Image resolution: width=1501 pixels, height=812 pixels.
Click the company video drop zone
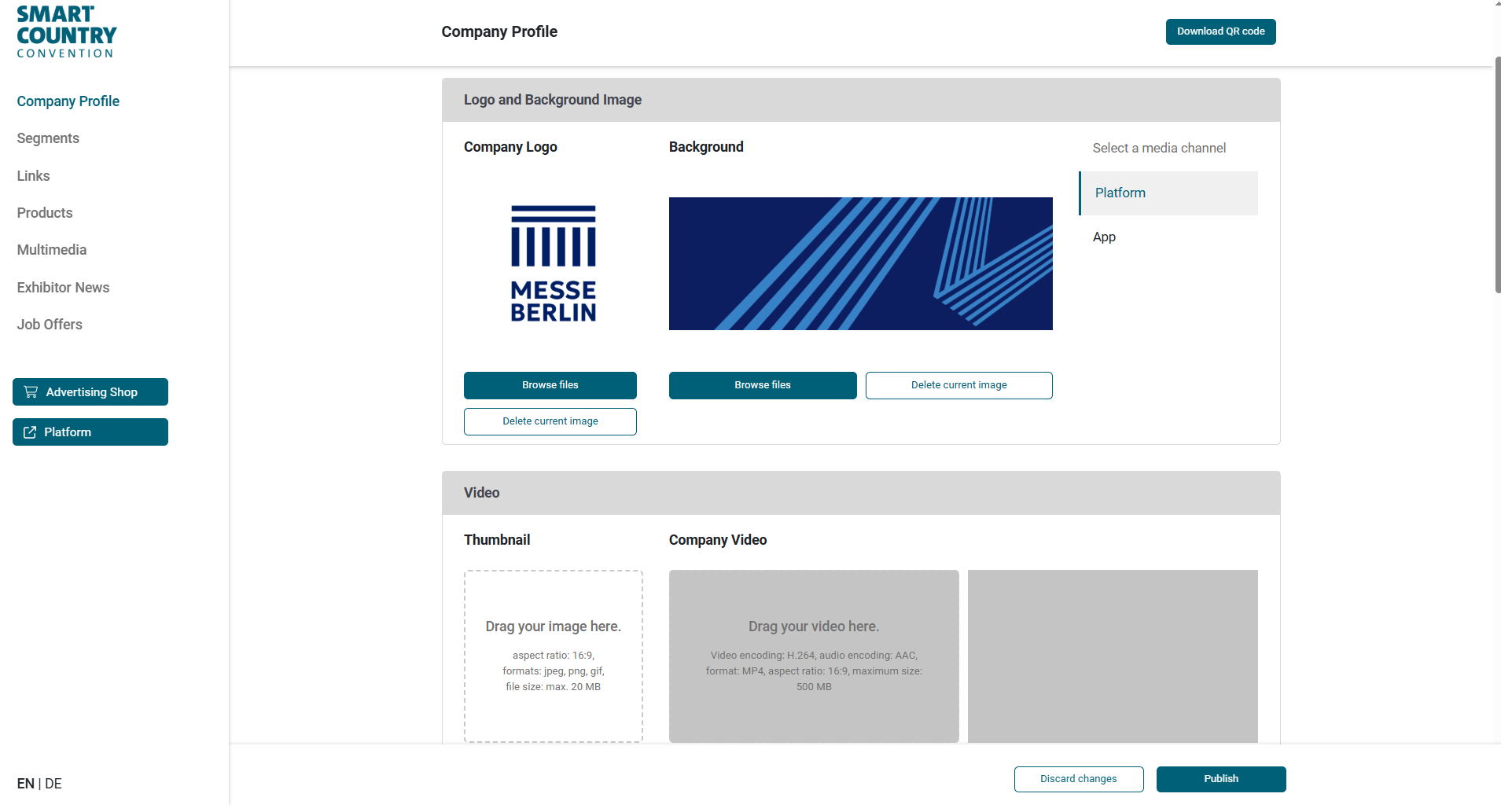tap(814, 656)
